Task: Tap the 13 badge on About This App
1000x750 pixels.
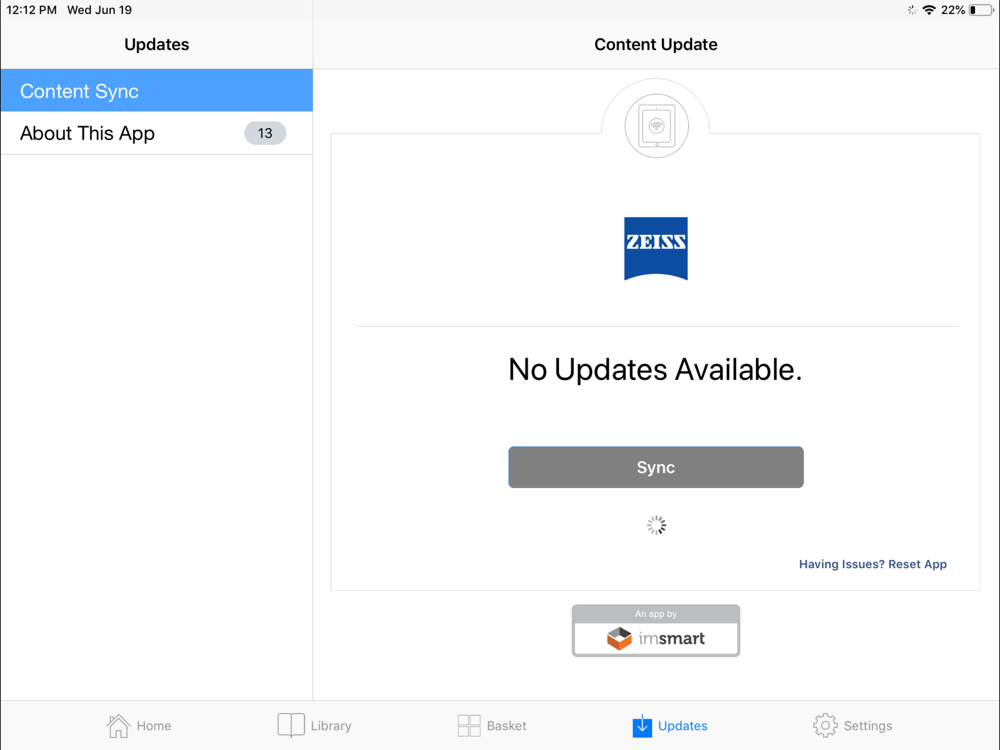Action: click(x=265, y=133)
